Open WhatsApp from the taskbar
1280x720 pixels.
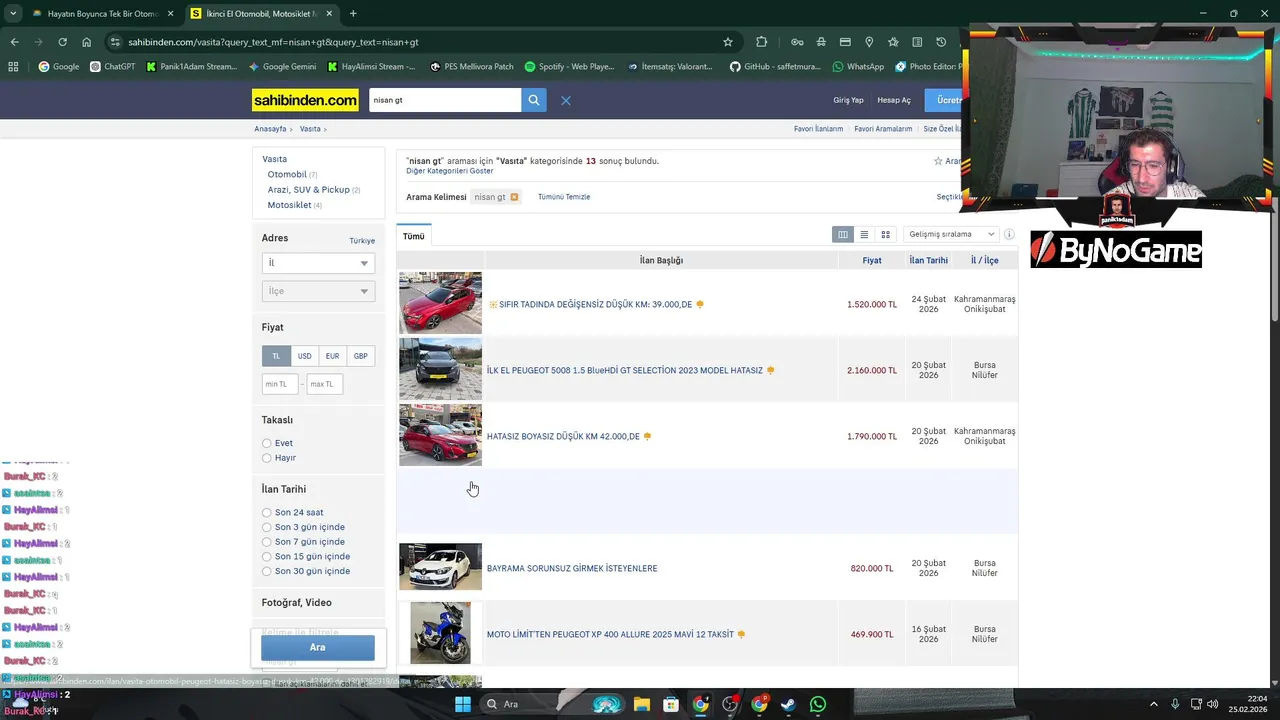(x=818, y=704)
